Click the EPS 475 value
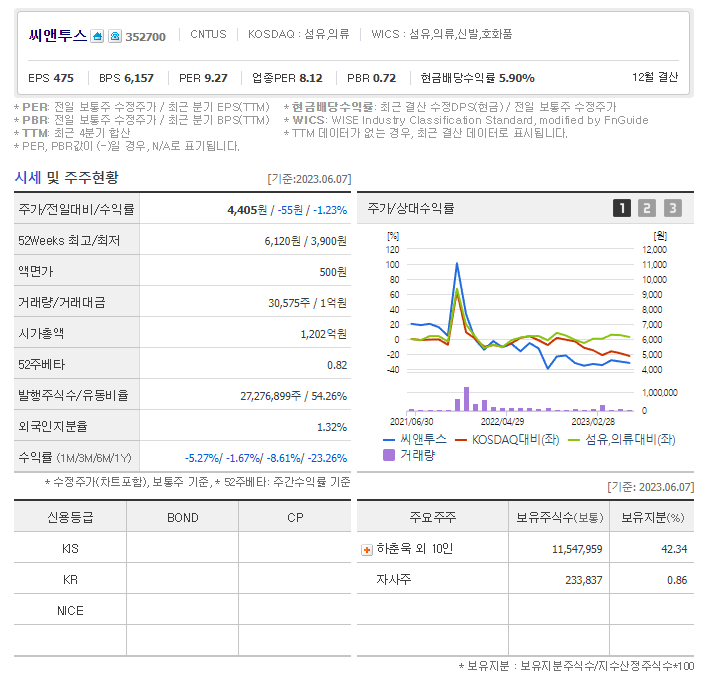The height and width of the screenshot is (682, 704). pos(51,78)
